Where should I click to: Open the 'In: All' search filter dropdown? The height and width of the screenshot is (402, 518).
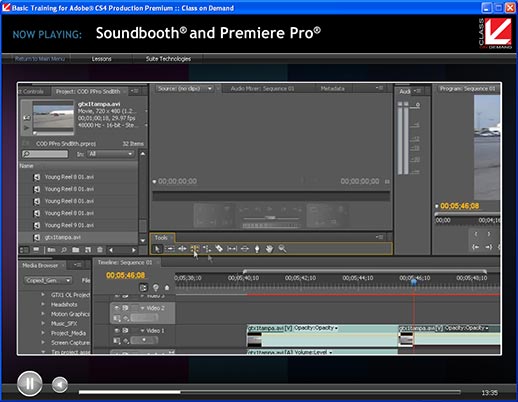point(110,154)
